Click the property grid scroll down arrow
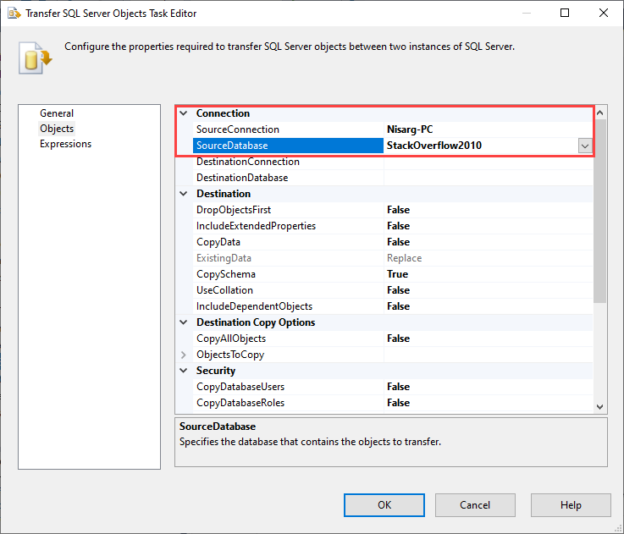The image size is (624, 534). click(600, 406)
